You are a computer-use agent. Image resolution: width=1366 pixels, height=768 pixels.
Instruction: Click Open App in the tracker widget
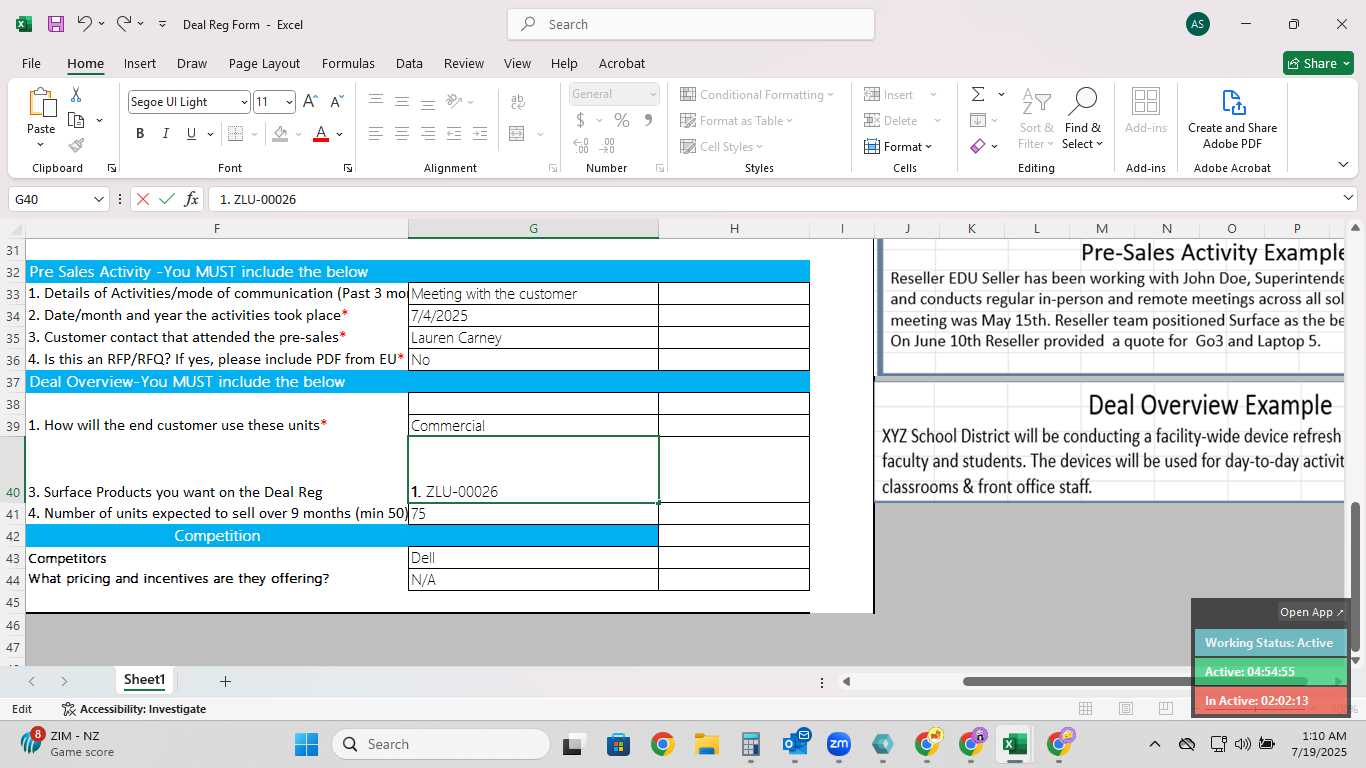pos(1312,612)
